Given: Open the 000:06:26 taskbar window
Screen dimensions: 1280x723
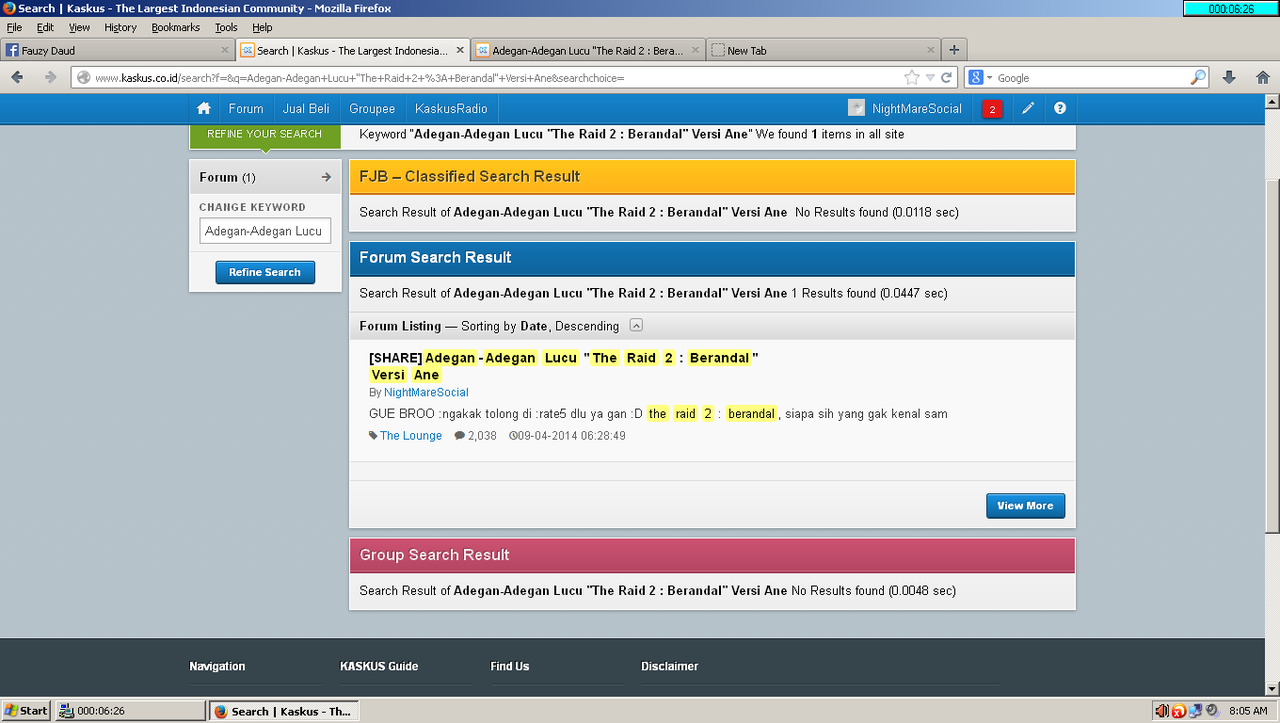Looking at the screenshot, I should 130,711.
